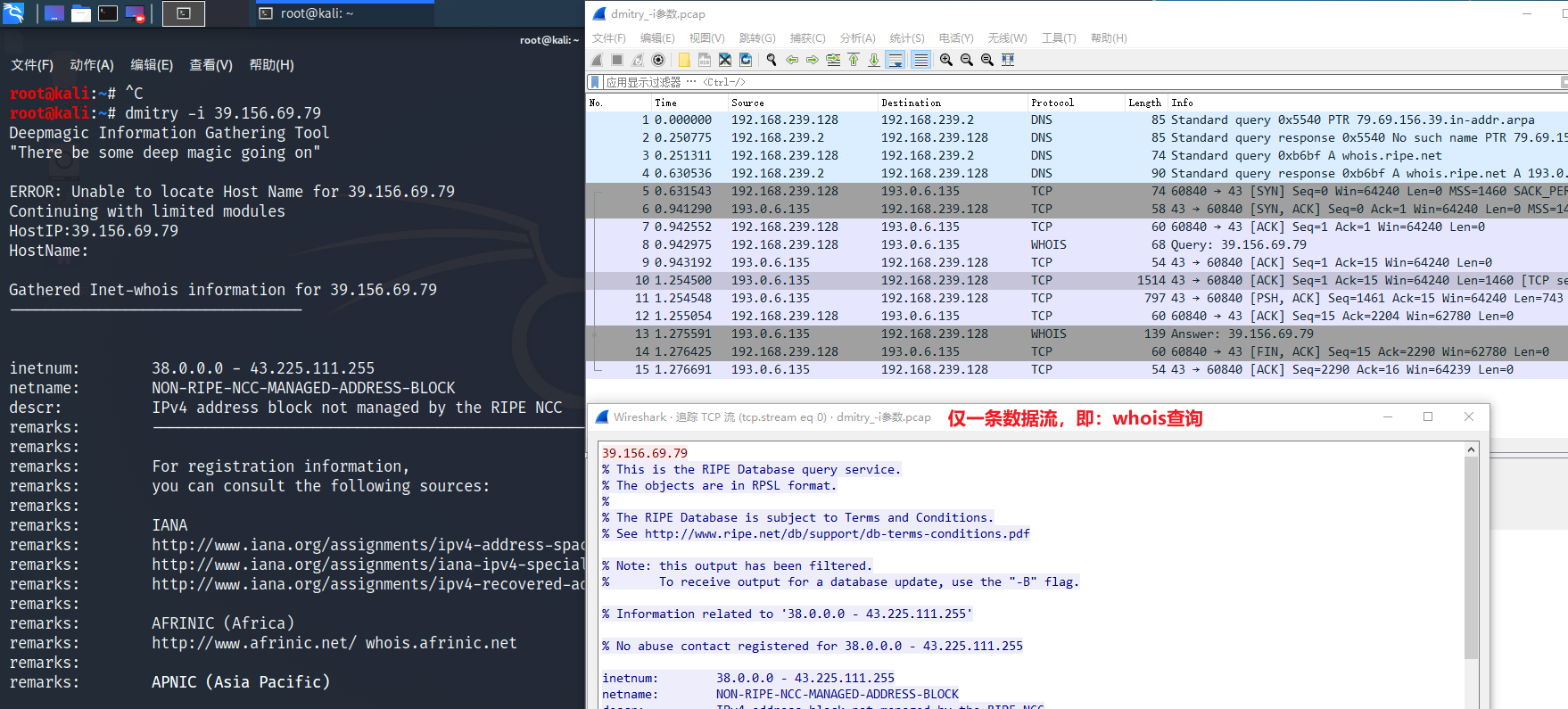
Task: Open the Kali dragon application menu
Action: [x=13, y=13]
